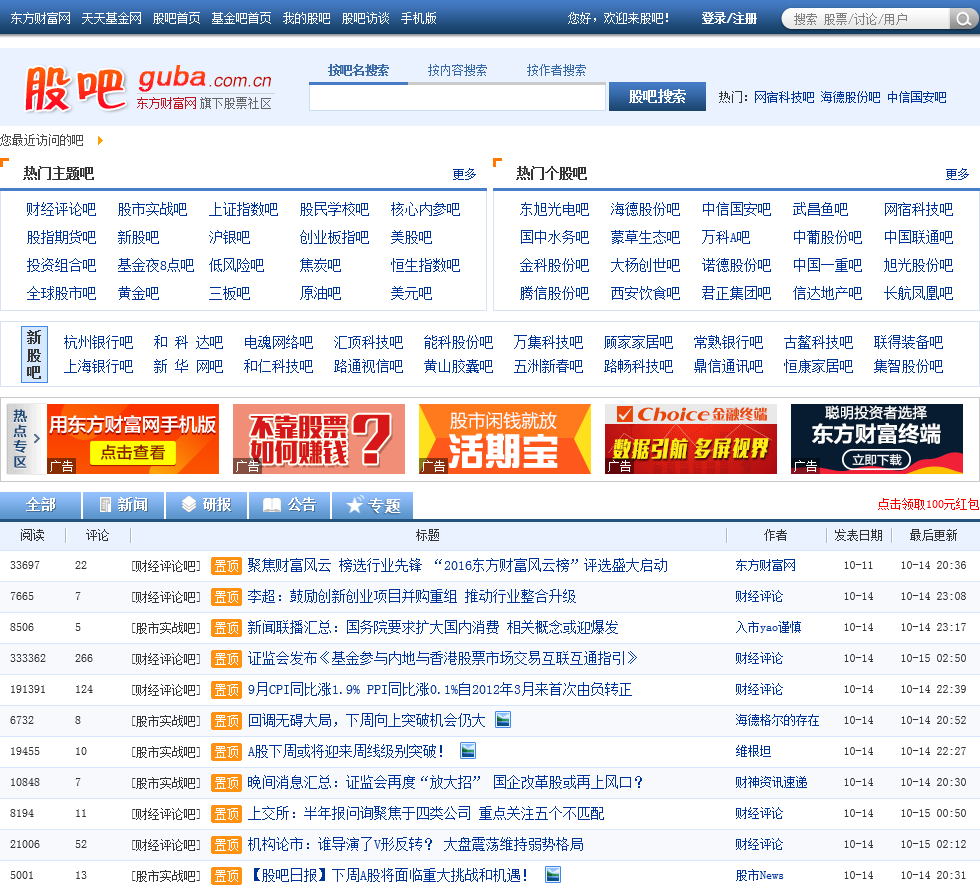980x891 pixels.
Task: Open 基金吧首页 in top navigation
Action: (x=241, y=18)
